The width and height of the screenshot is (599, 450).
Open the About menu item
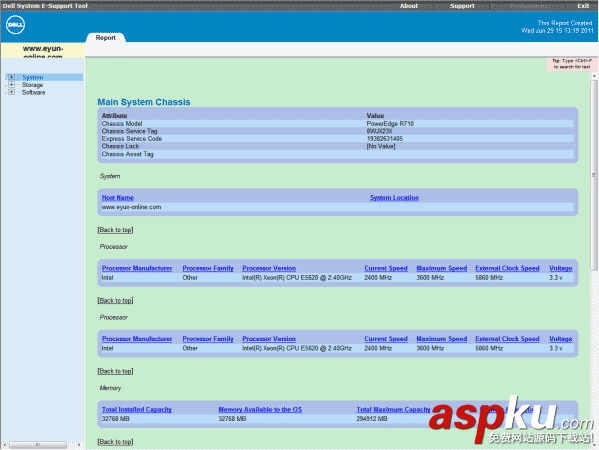point(409,6)
